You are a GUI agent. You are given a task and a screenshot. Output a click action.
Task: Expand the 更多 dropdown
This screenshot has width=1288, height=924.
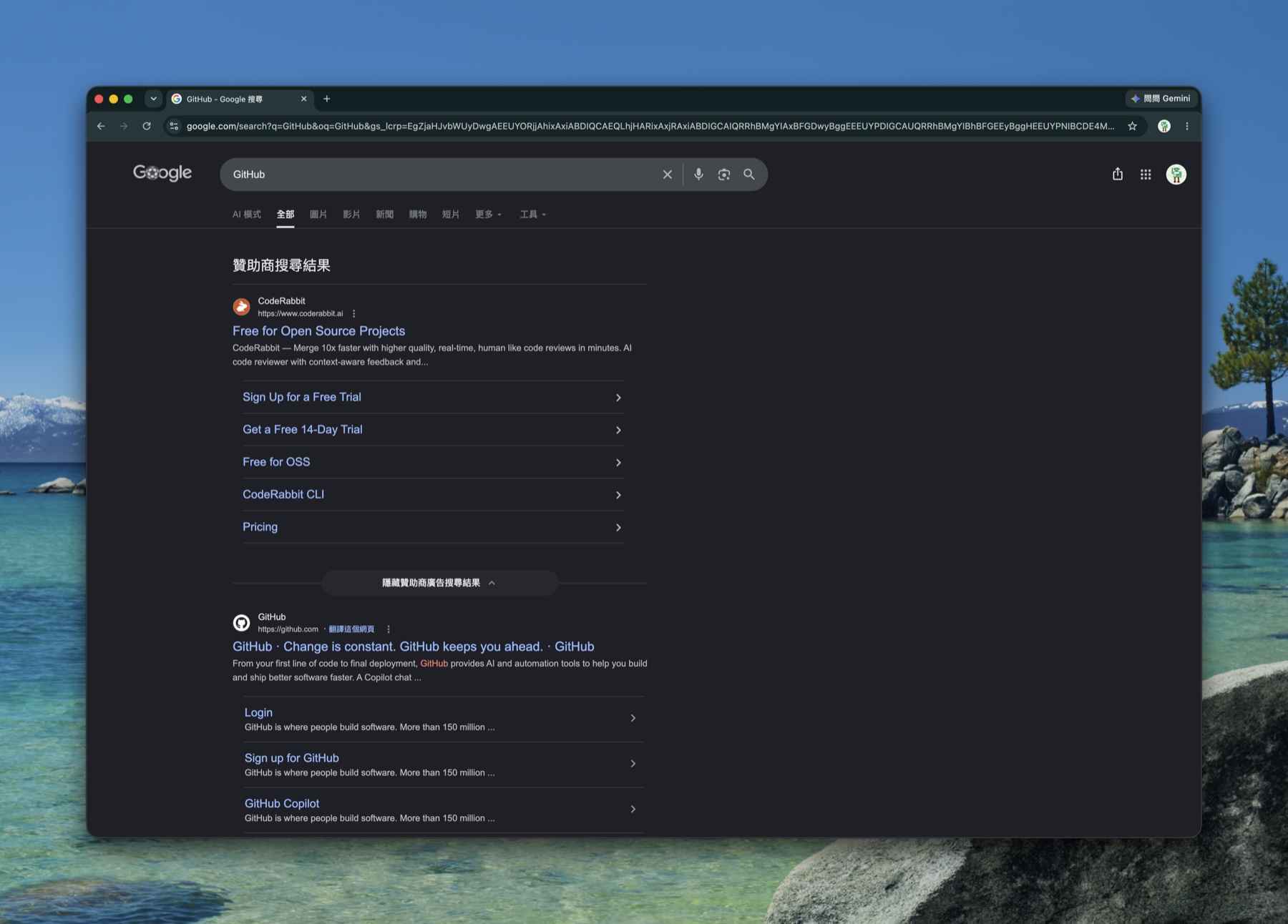pyautogui.click(x=489, y=215)
